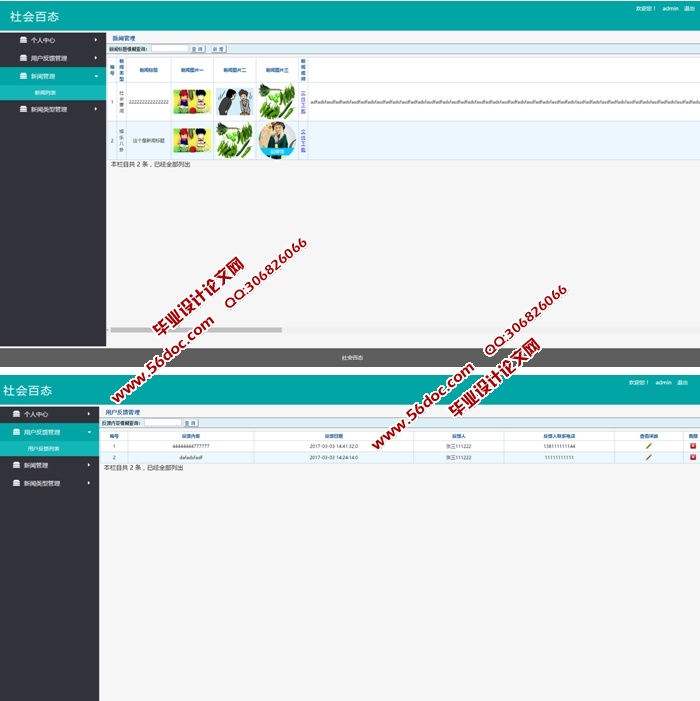Click 退出 link in 新闻管理 page header
Screen dimensions: 700x701
(x=689, y=8)
